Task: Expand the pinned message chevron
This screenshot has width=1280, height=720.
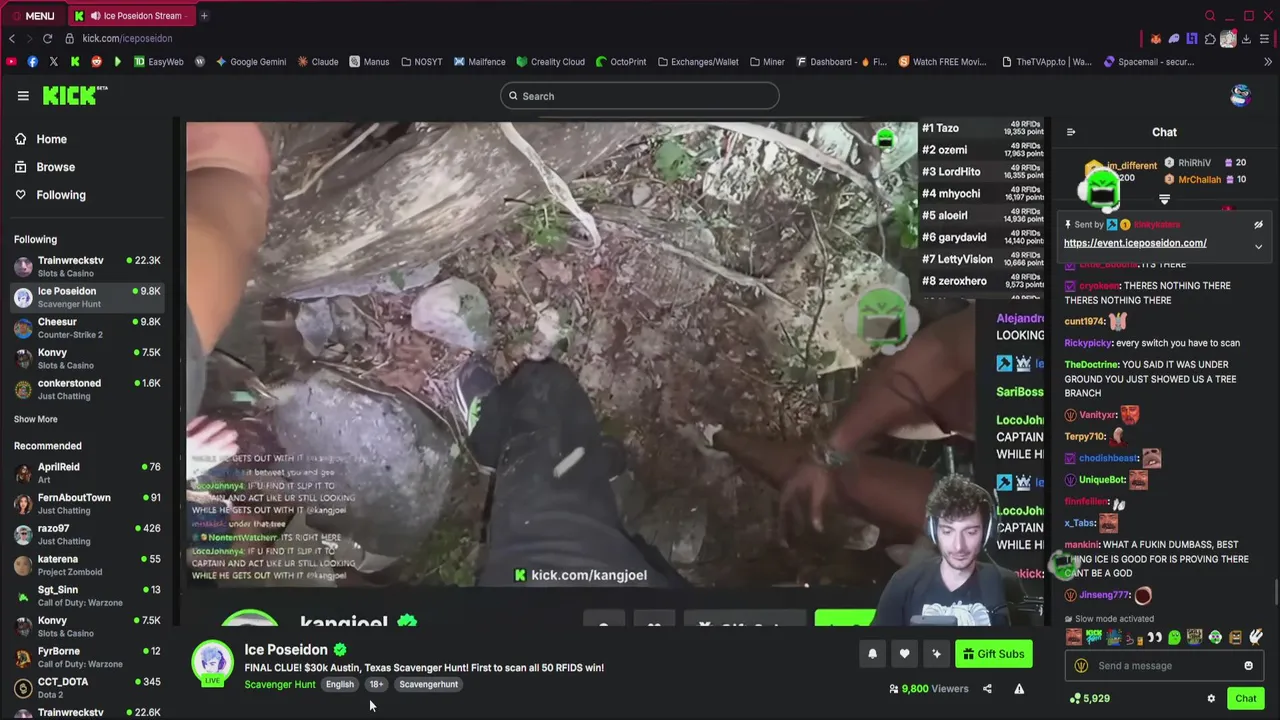Action: coord(1258,246)
